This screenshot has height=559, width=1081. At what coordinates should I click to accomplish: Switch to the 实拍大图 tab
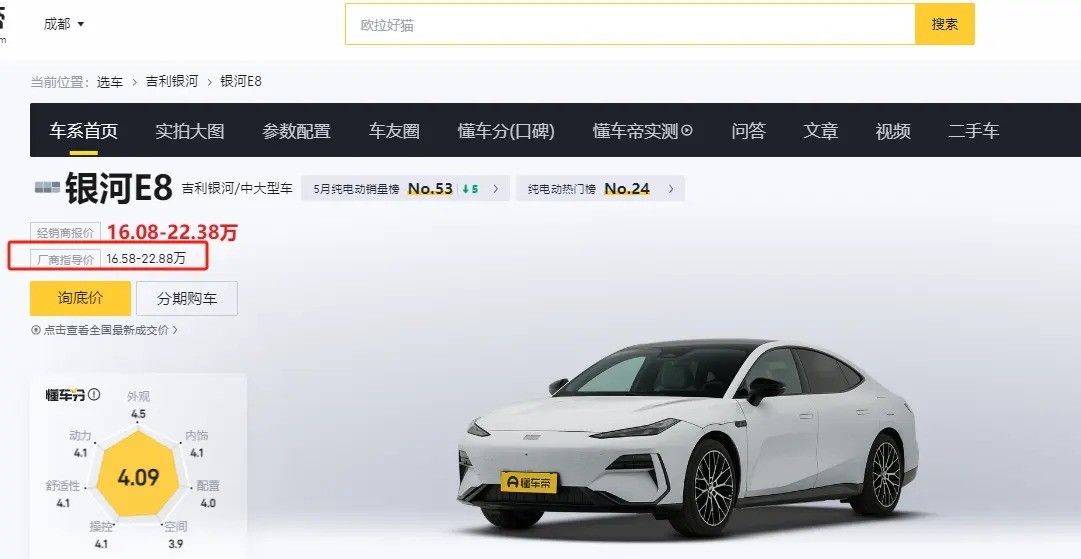coord(190,131)
